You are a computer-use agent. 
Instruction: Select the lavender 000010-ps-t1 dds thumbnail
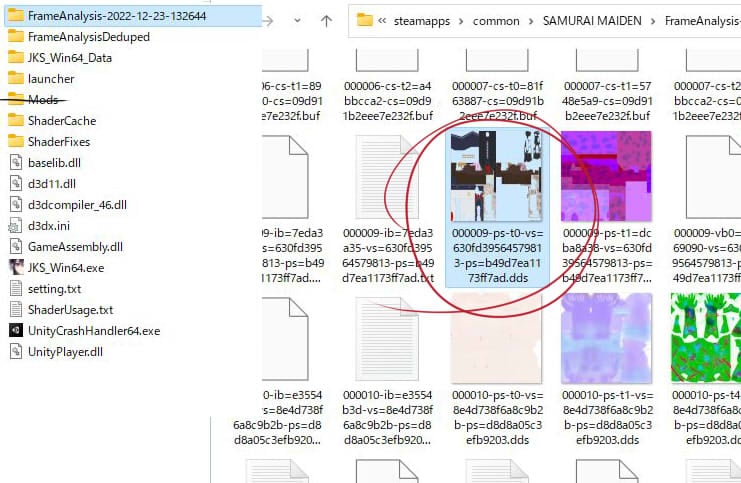606,338
